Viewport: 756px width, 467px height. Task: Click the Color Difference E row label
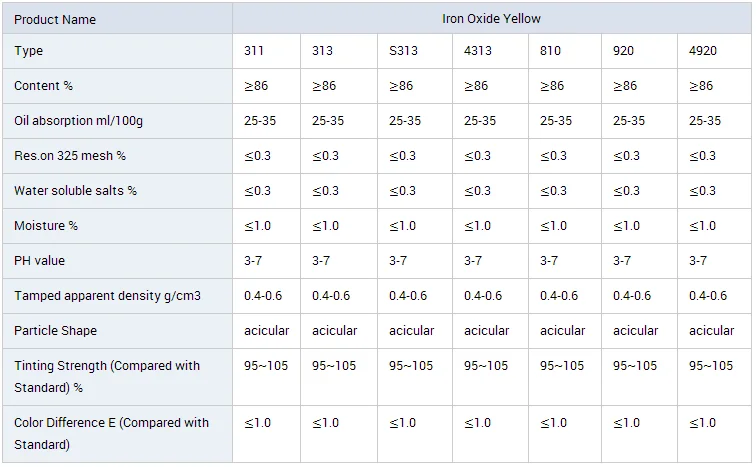click(111, 433)
